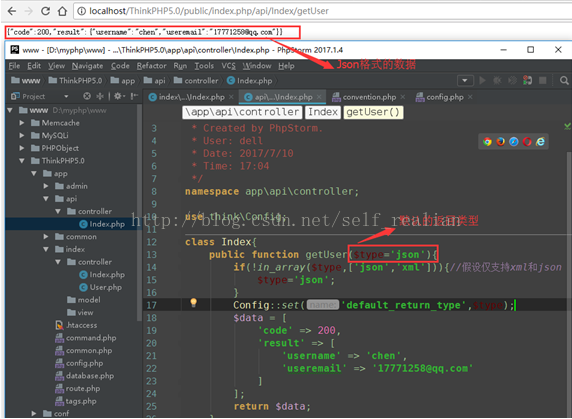Select tags.php in project tree

click(76, 401)
